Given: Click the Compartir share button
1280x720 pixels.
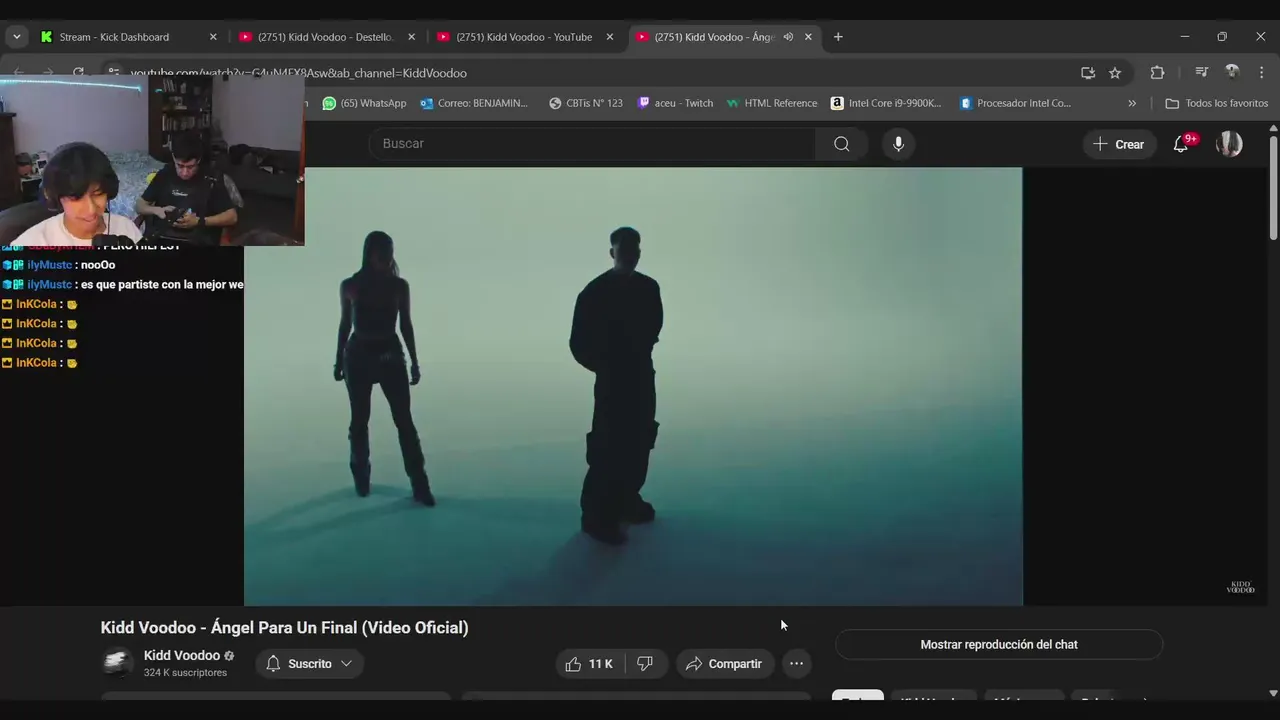Looking at the screenshot, I should [x=724, y=664].
